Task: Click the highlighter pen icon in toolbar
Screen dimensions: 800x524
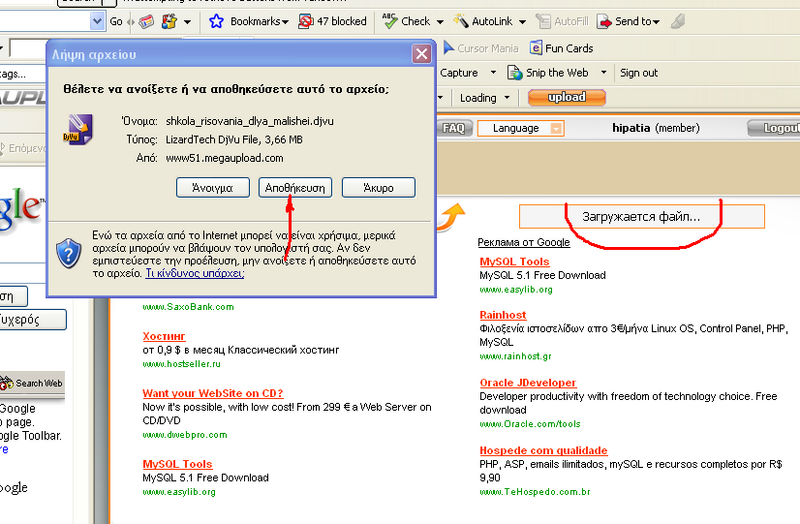Action: pos(678,21)
